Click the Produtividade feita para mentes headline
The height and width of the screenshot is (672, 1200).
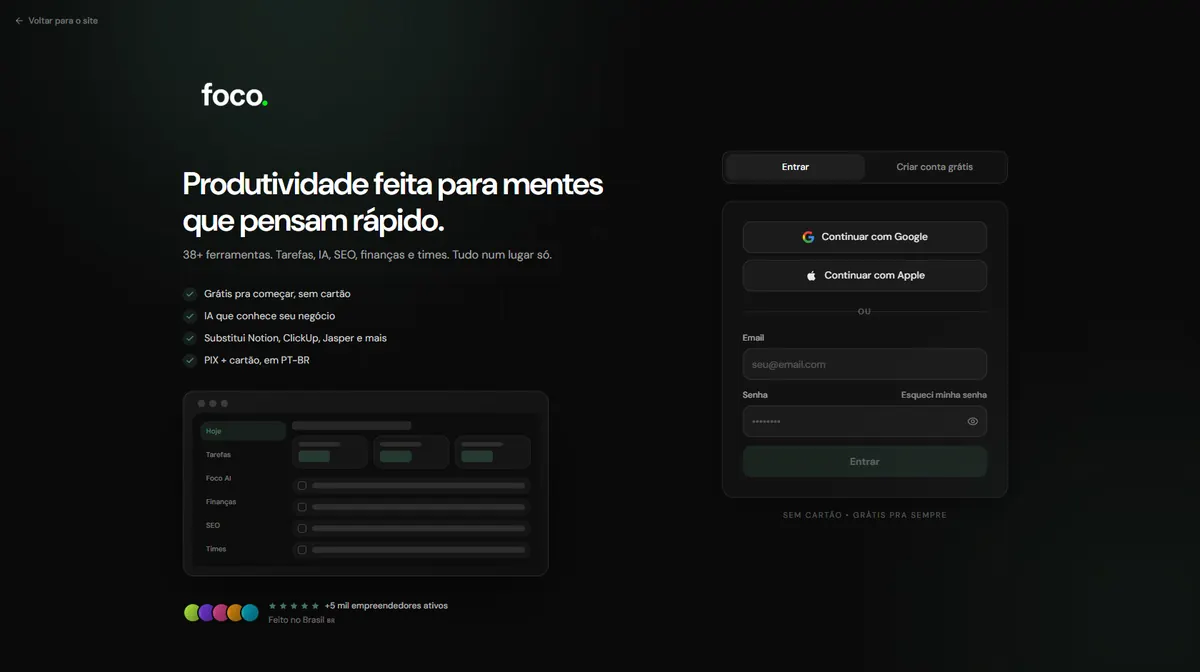coord(393,202)
